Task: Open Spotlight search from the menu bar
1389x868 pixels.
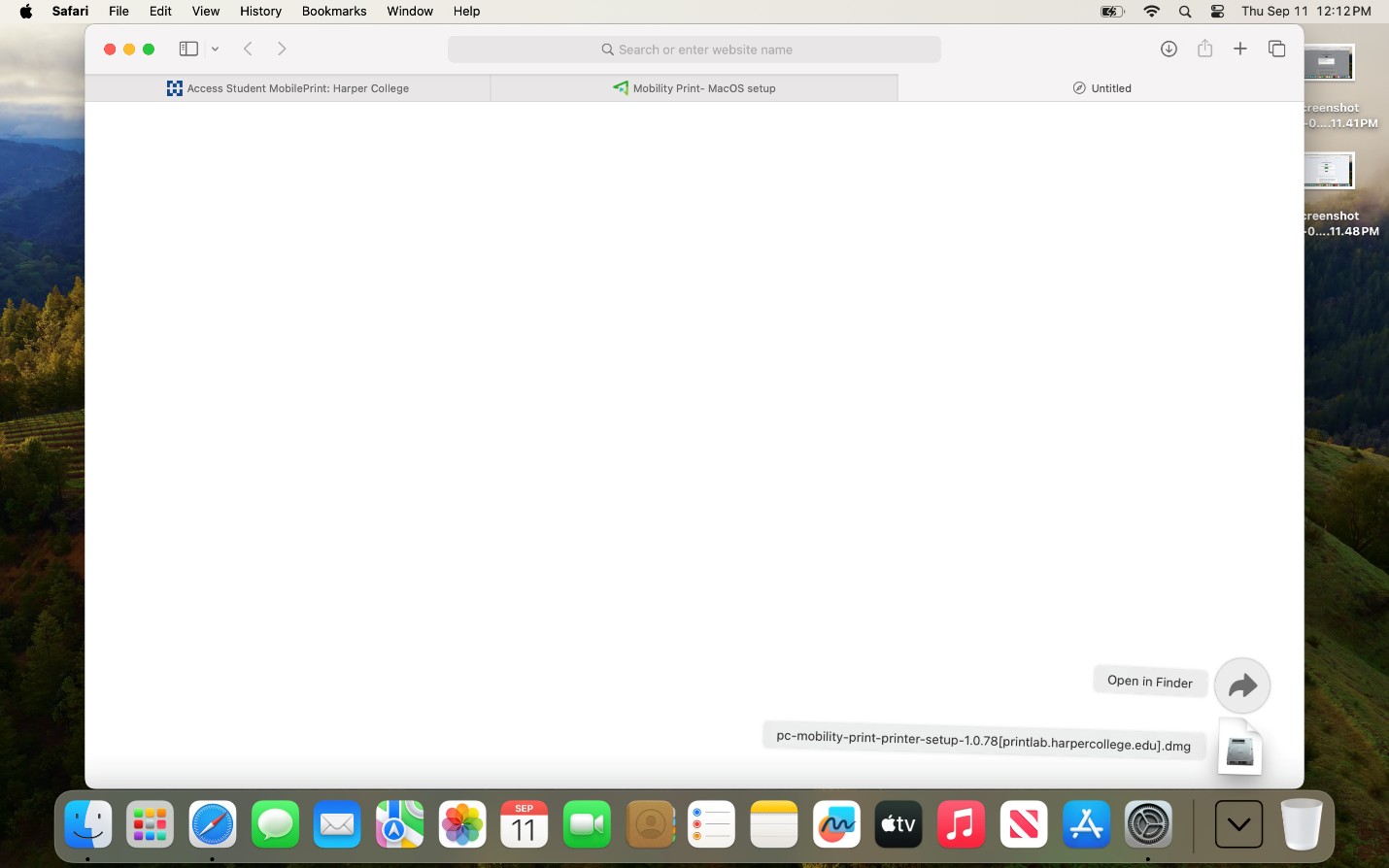Action: tap(1183, 12)
